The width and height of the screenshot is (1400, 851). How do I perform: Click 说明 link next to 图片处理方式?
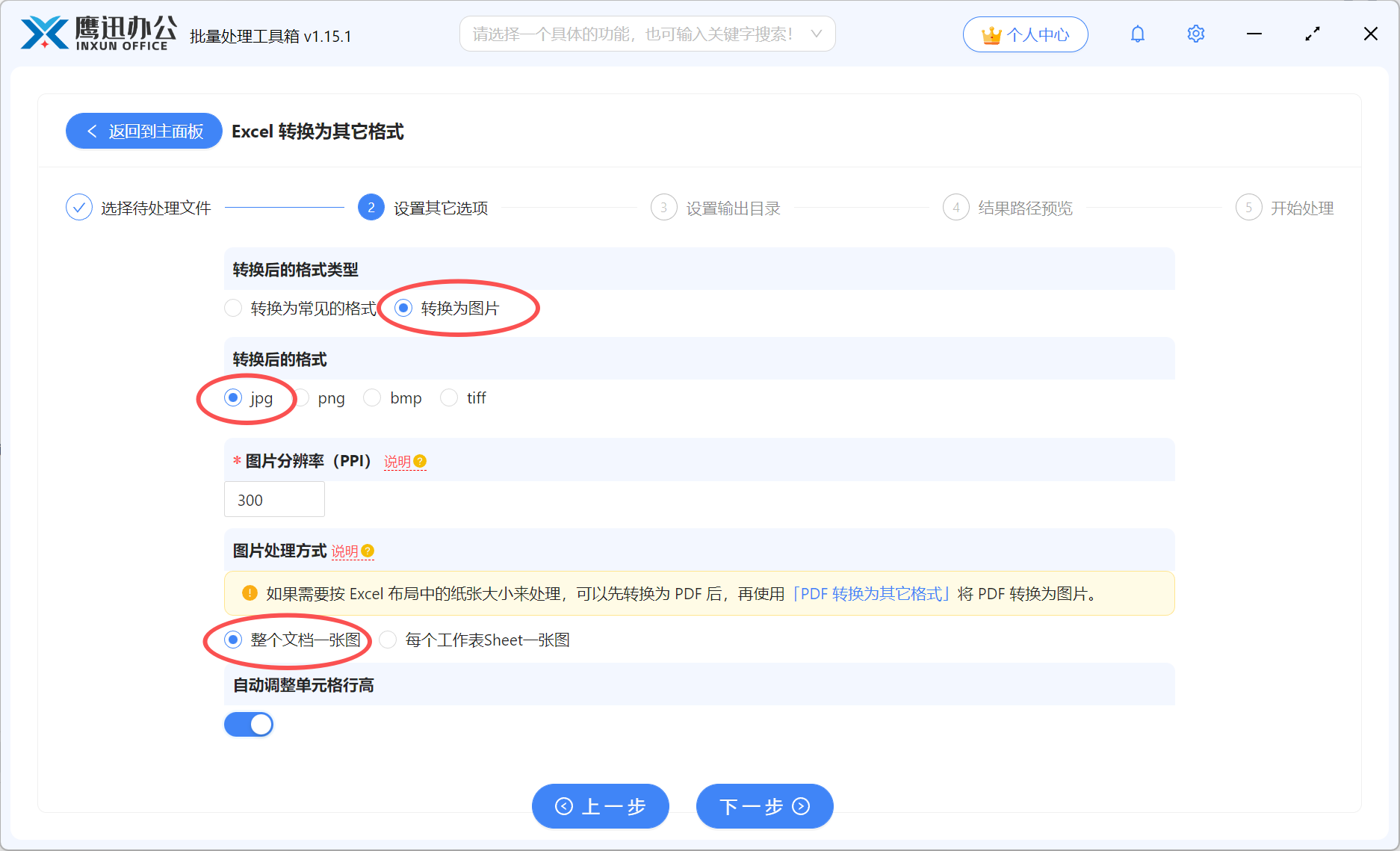tap(345, 551)
